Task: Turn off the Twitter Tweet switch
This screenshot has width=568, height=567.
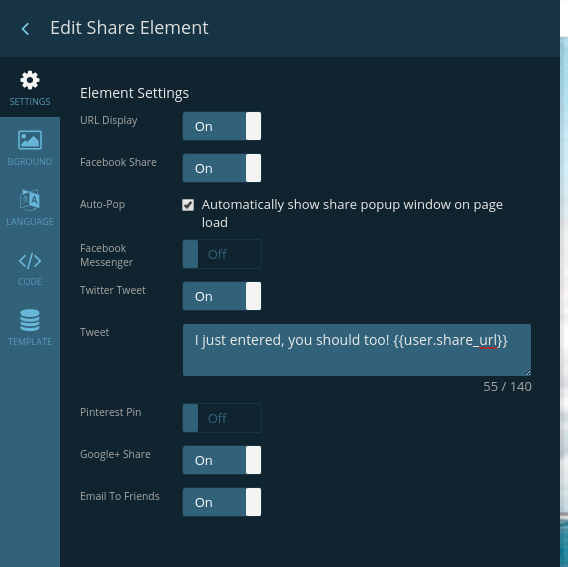Action: 222,296
